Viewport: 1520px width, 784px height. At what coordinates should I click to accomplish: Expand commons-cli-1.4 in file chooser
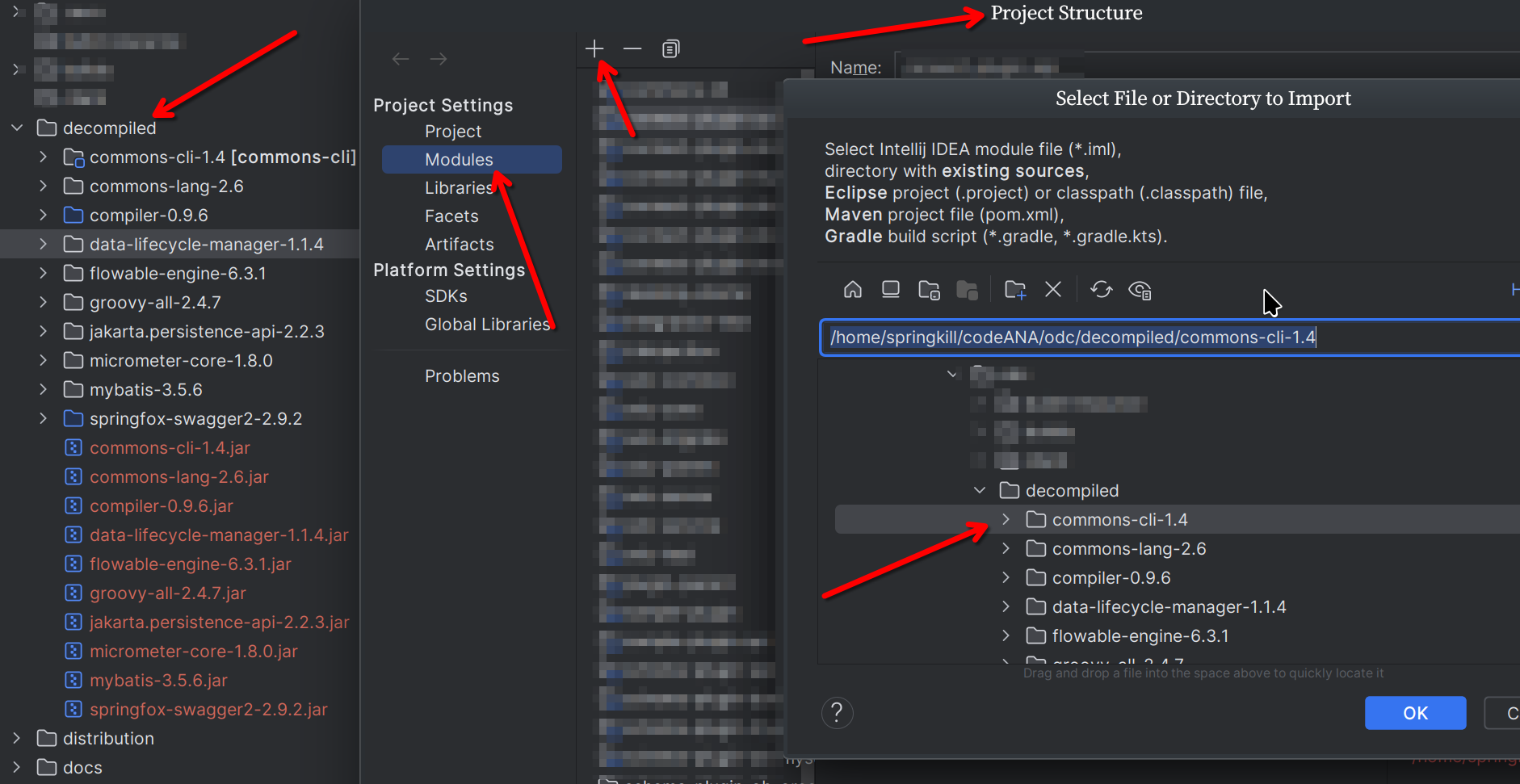point(1006,519)
